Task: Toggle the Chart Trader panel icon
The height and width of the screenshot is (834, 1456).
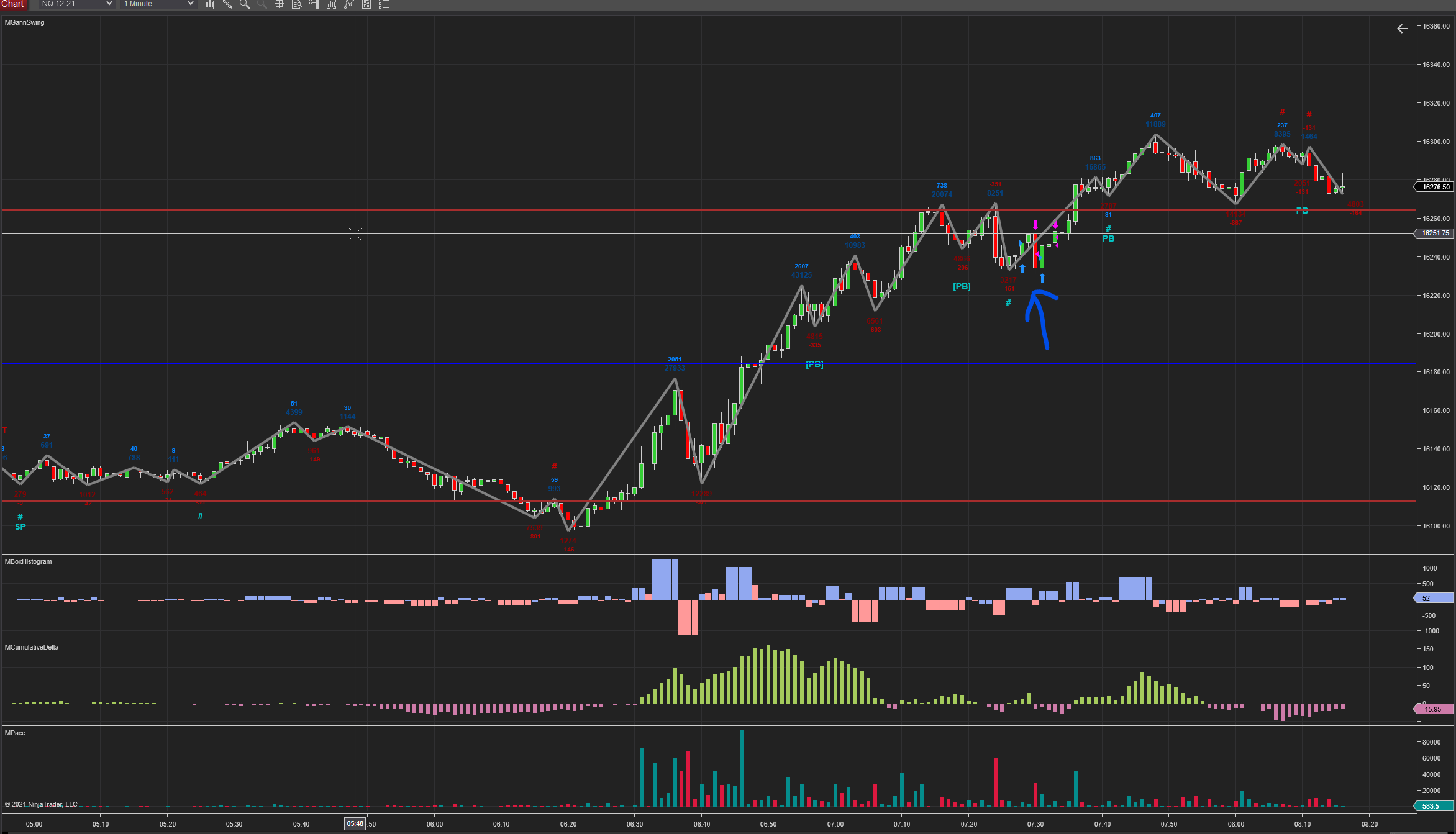Action: (314, 4)
